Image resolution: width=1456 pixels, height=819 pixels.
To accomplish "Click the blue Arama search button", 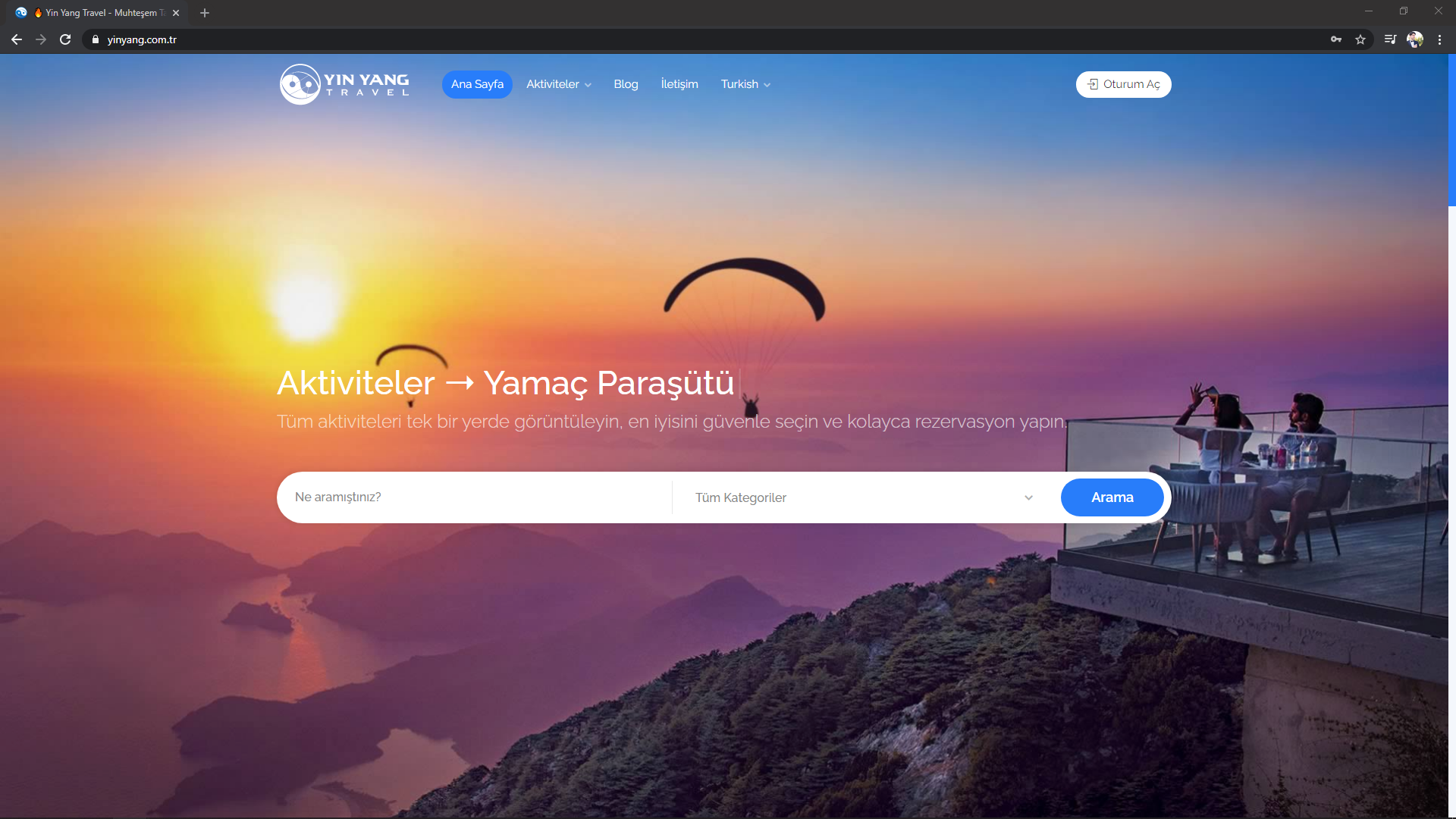I will (1112, 497).
